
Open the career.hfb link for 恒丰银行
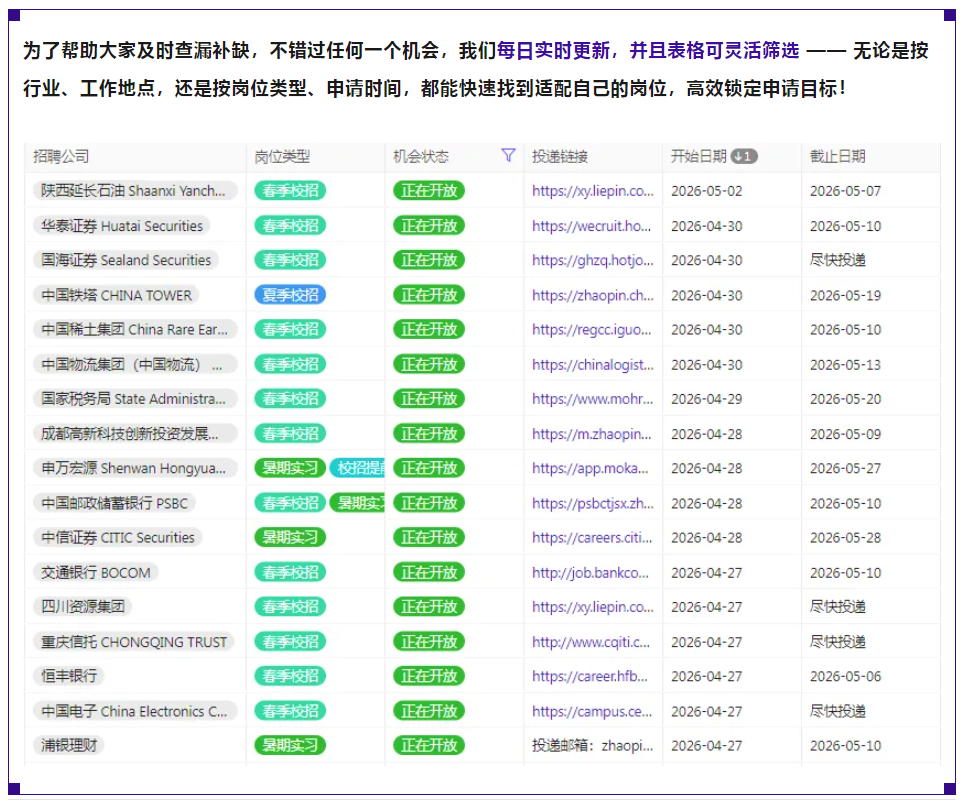pos(590,676)
